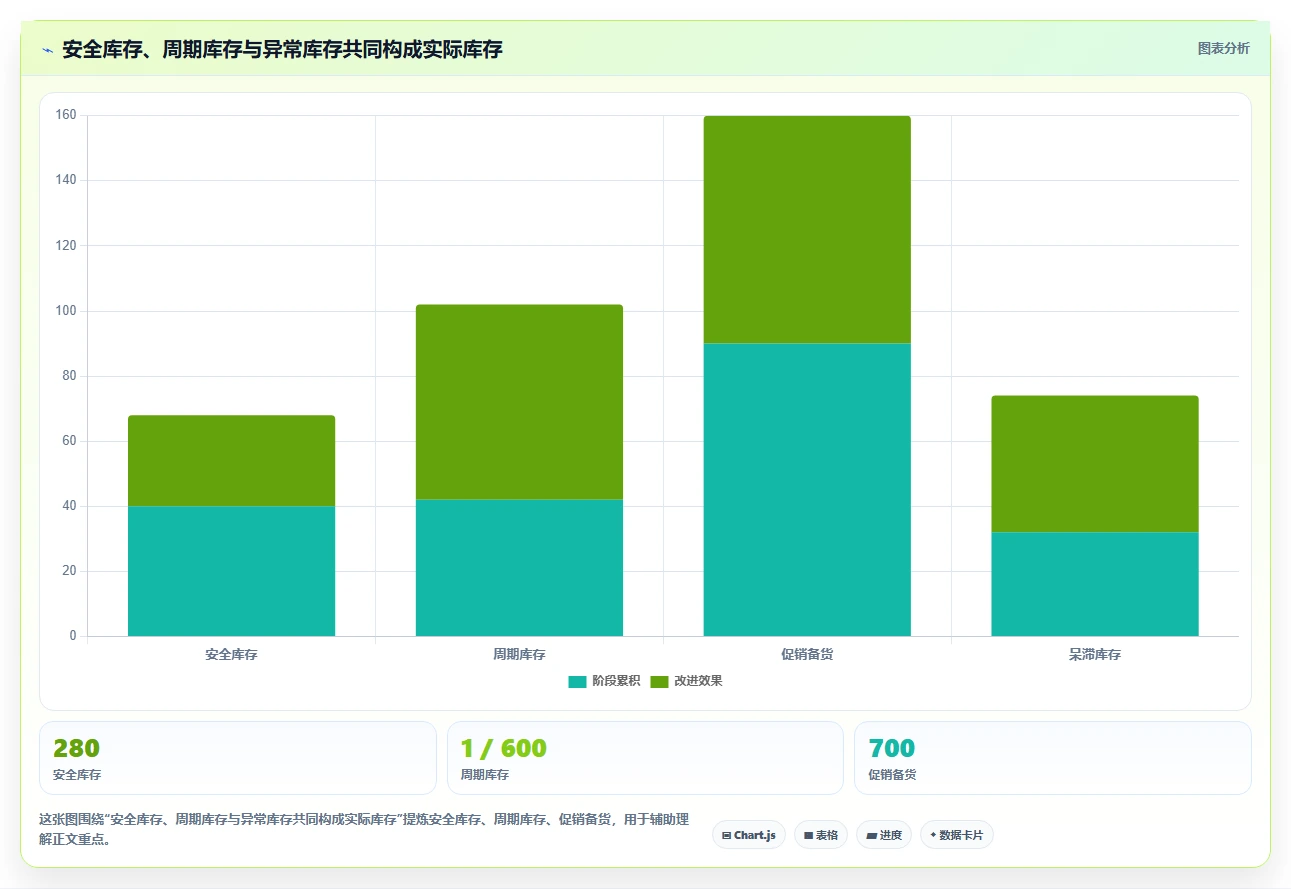This screenshot has width=1291, height=889.
Task: Toggle the 阶段累积 legend item
Action: coord(604,681)
